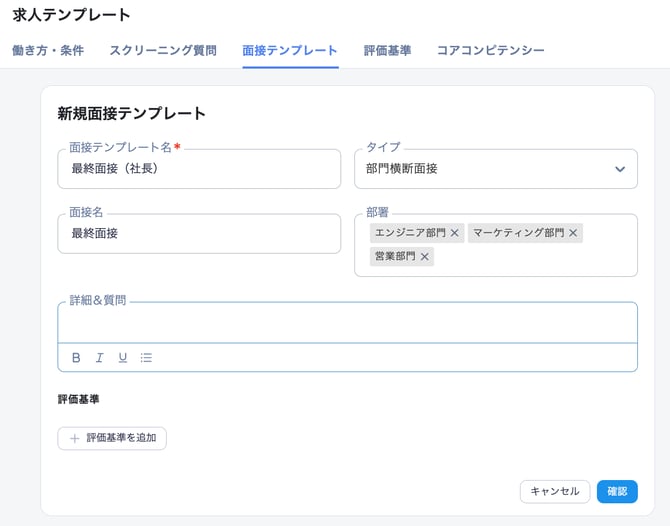Remove the エンジニア部門 tag
This screenshot has width=670, height=526.
455,233
